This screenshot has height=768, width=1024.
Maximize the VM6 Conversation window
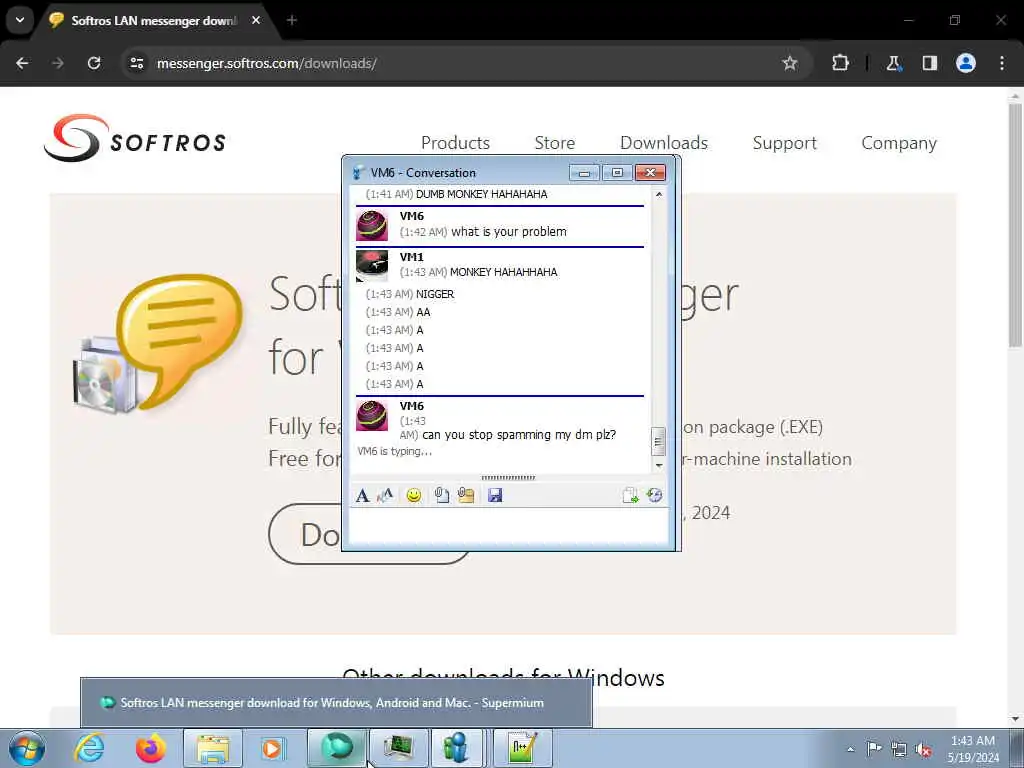(616, 172)
